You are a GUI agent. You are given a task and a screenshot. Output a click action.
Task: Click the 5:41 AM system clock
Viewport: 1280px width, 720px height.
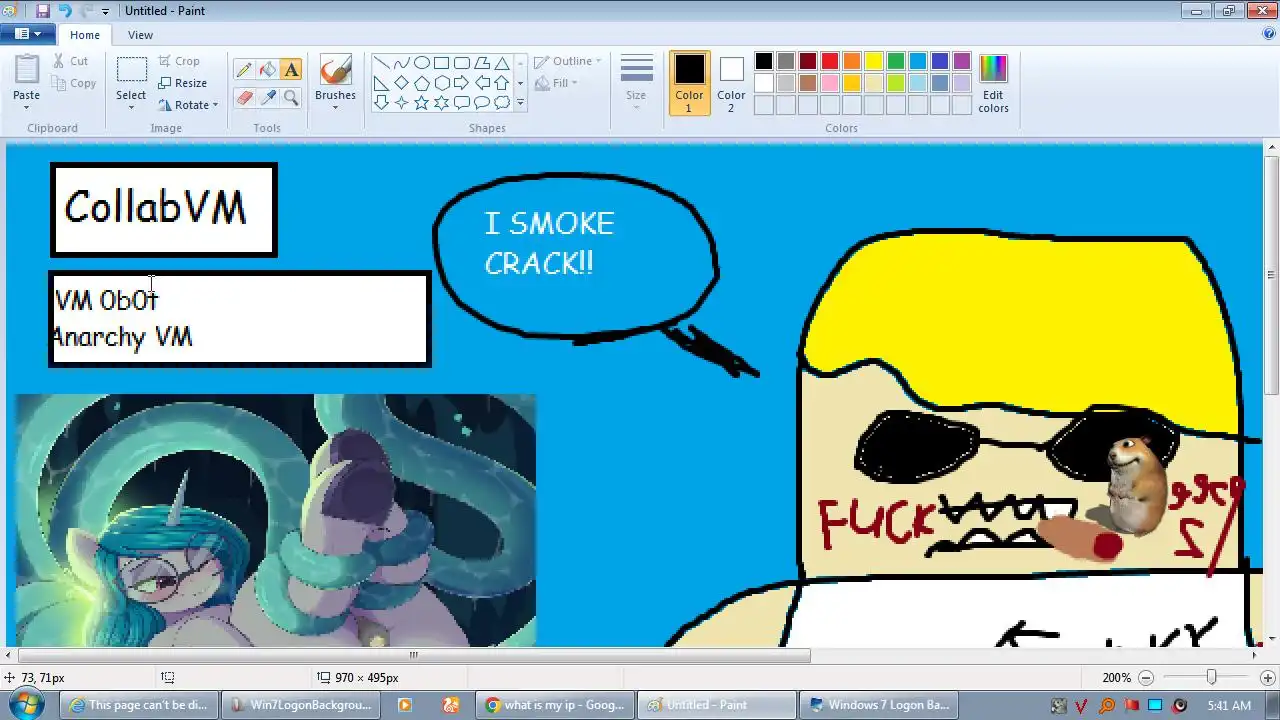[x=1229, y=705]
